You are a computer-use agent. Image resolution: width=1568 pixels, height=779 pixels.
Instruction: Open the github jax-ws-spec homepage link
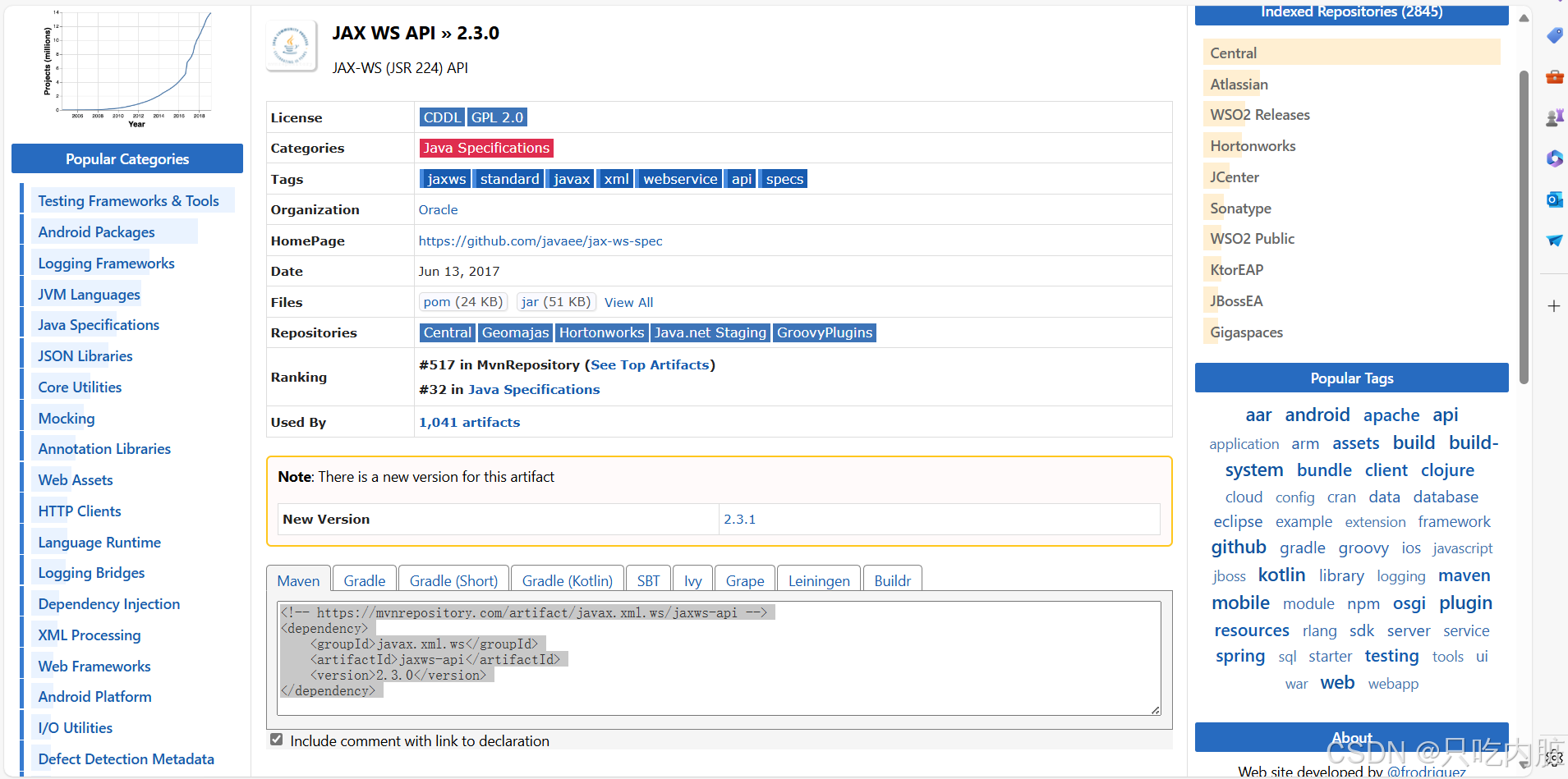(540, 241)
